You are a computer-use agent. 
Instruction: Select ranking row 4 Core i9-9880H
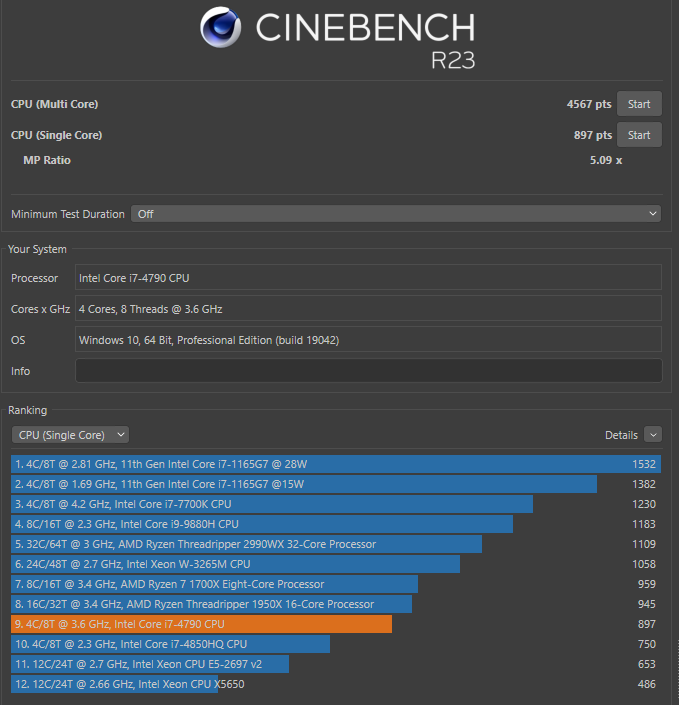[336, 524]
